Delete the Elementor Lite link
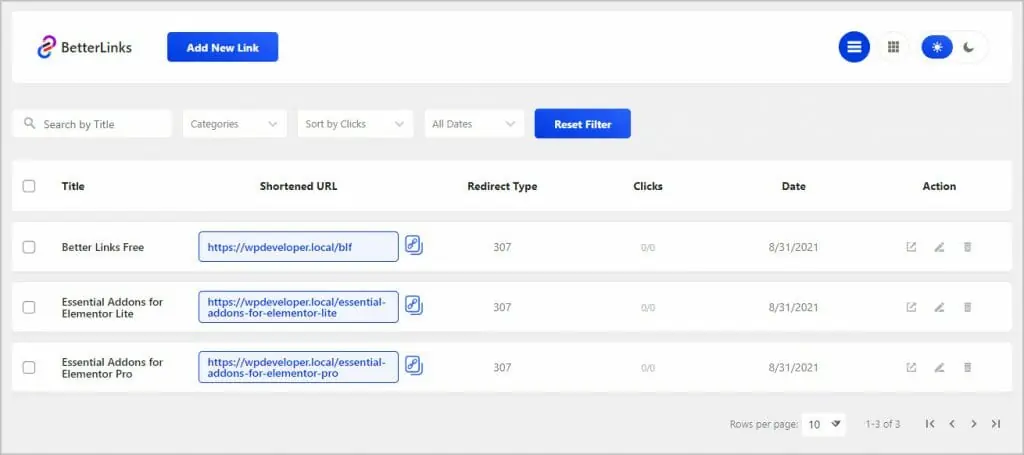Screen dimensions: 1024x455 pyautogui.click(x=968, y=307)
